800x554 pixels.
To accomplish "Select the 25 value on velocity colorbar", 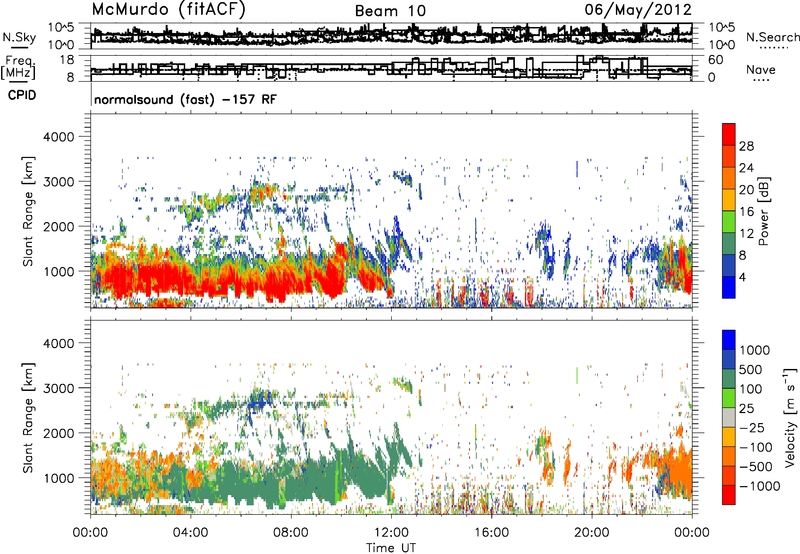I will [x=746, y=409].
